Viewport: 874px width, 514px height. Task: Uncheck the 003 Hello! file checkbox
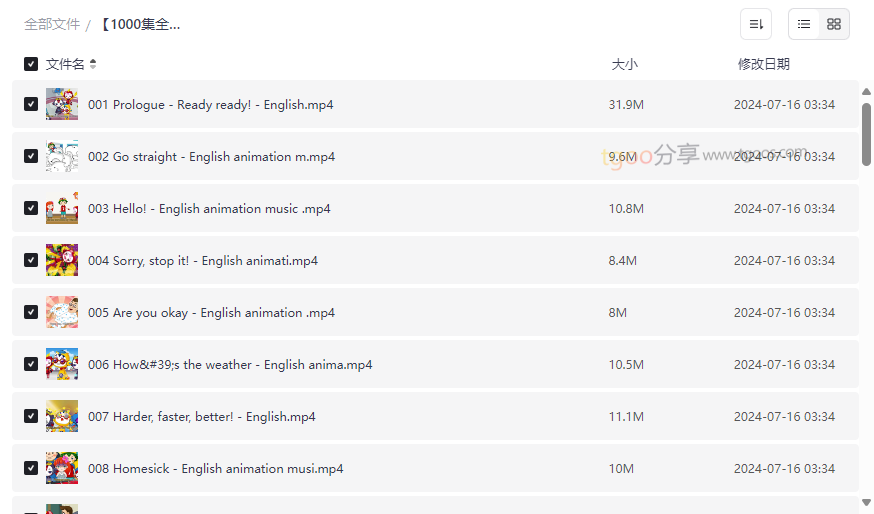[31, 208]
